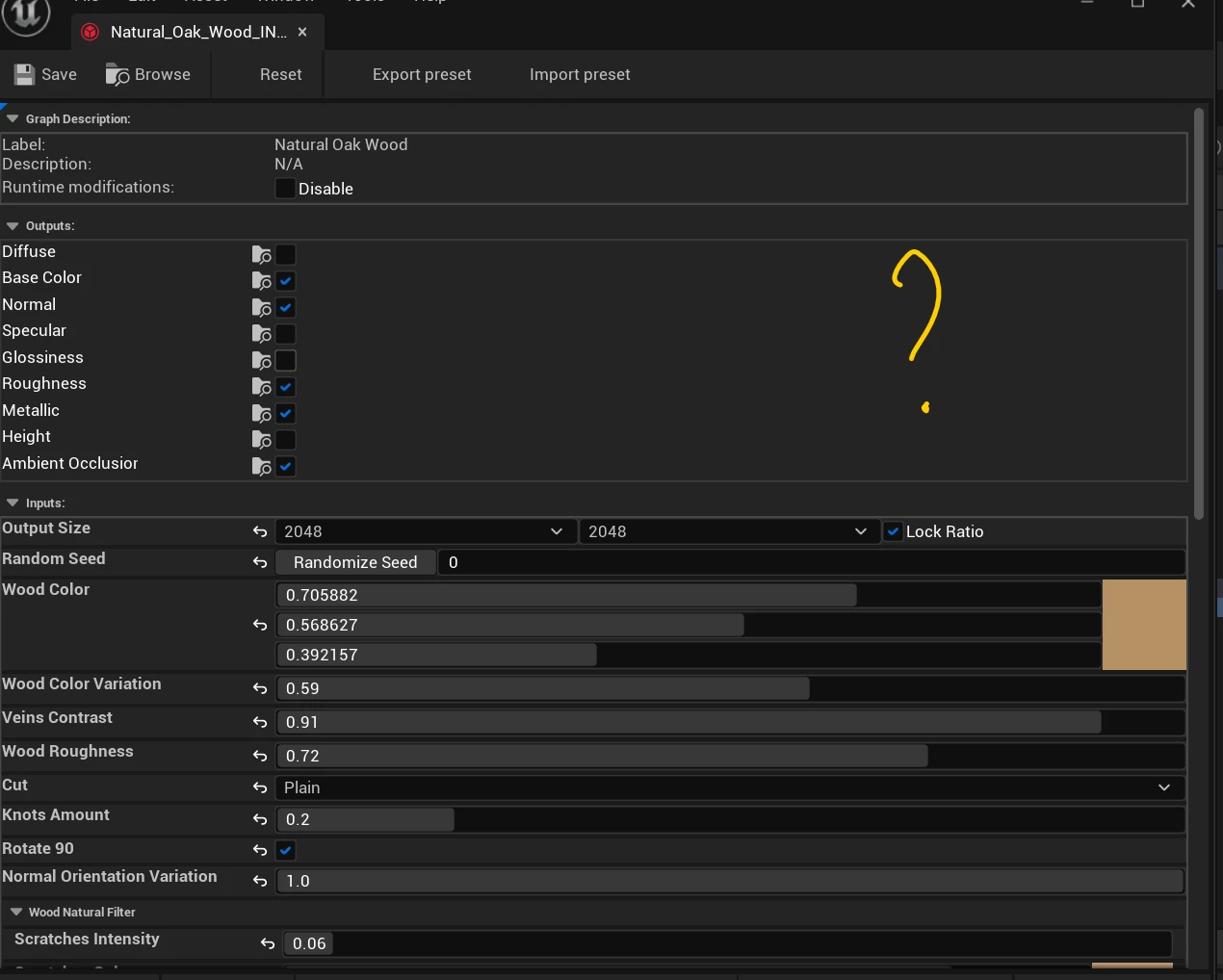Toggle the Ambient Occlusion output checkbox
Viewport: 1223px width, 980px height.
click(x=285, y=466)
